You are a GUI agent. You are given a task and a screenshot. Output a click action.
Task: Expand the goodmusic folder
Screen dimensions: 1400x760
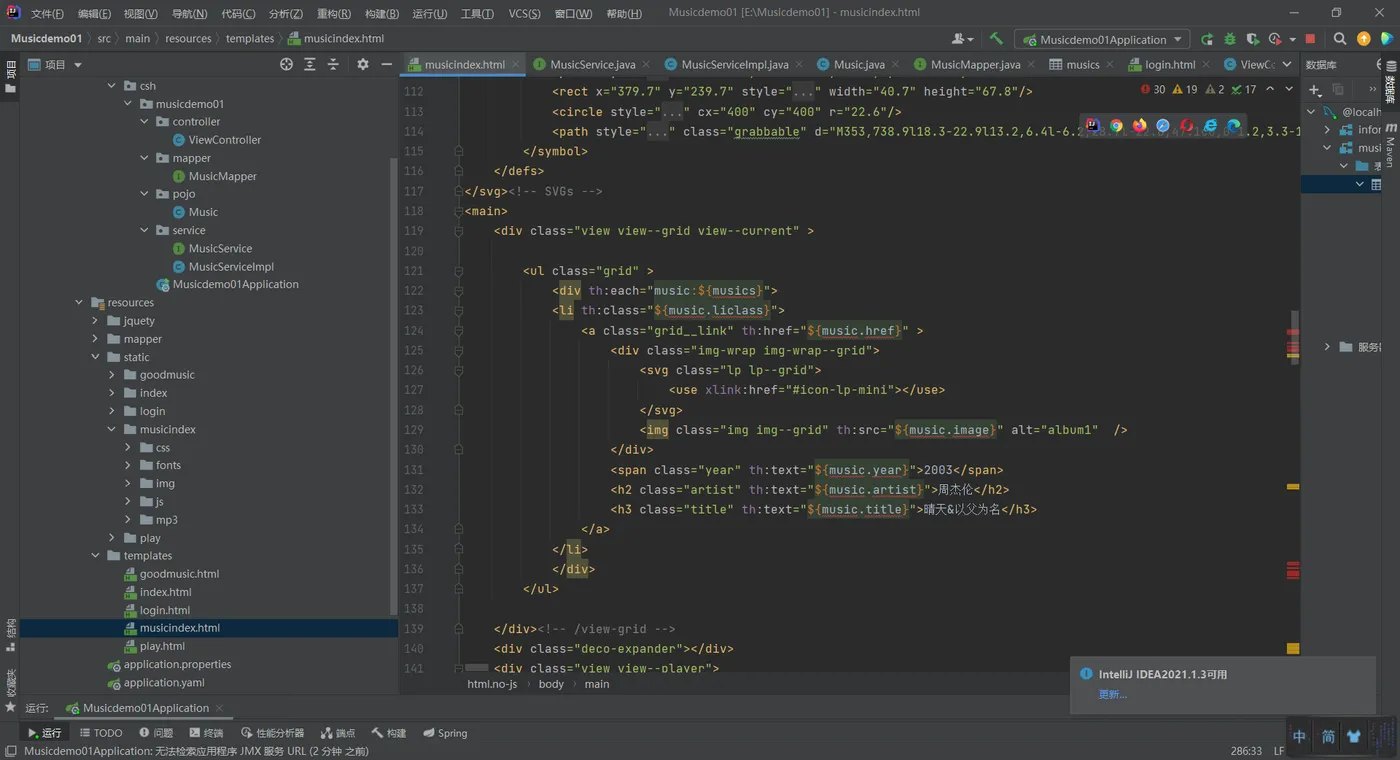click(x=112, y=375)
